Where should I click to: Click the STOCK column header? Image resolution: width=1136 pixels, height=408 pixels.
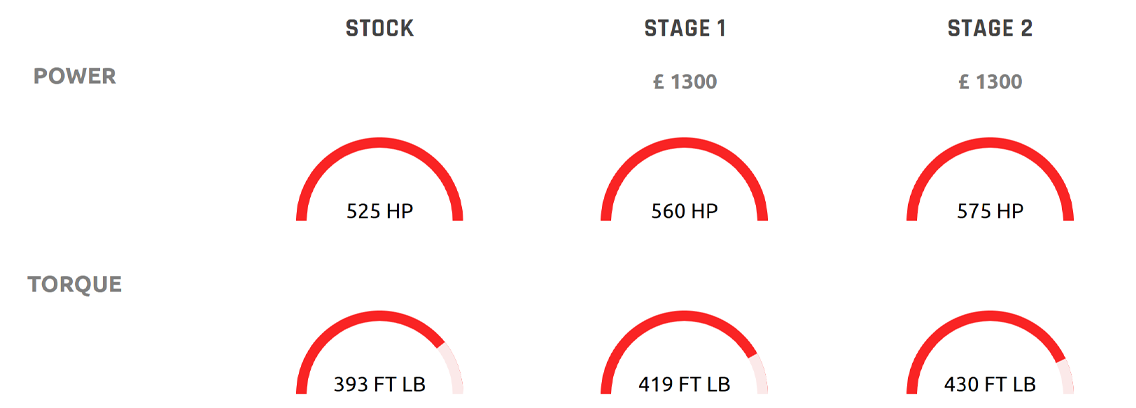pos(379,29)
